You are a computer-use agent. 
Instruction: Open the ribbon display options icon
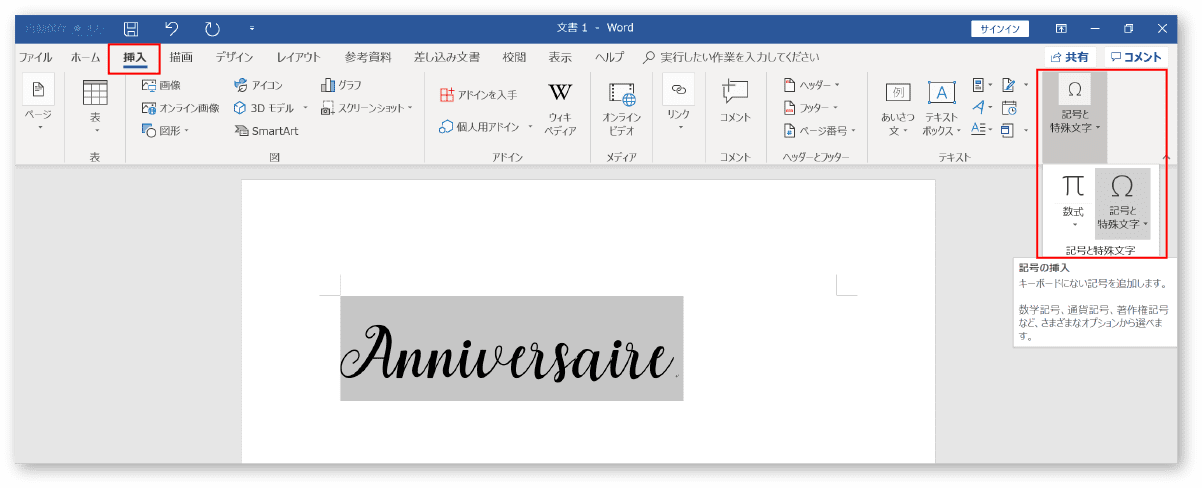pos(1061,29)
